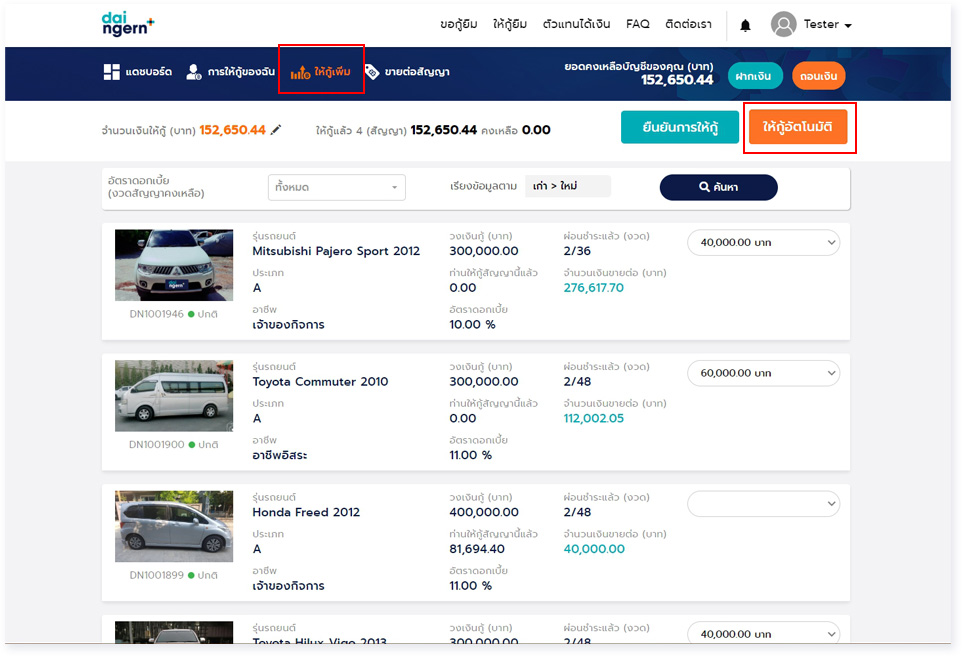Click the ฝากเงิน deposit button
Image resolution: width=962 pixels, height=656 pixels.
click(754, 76)
